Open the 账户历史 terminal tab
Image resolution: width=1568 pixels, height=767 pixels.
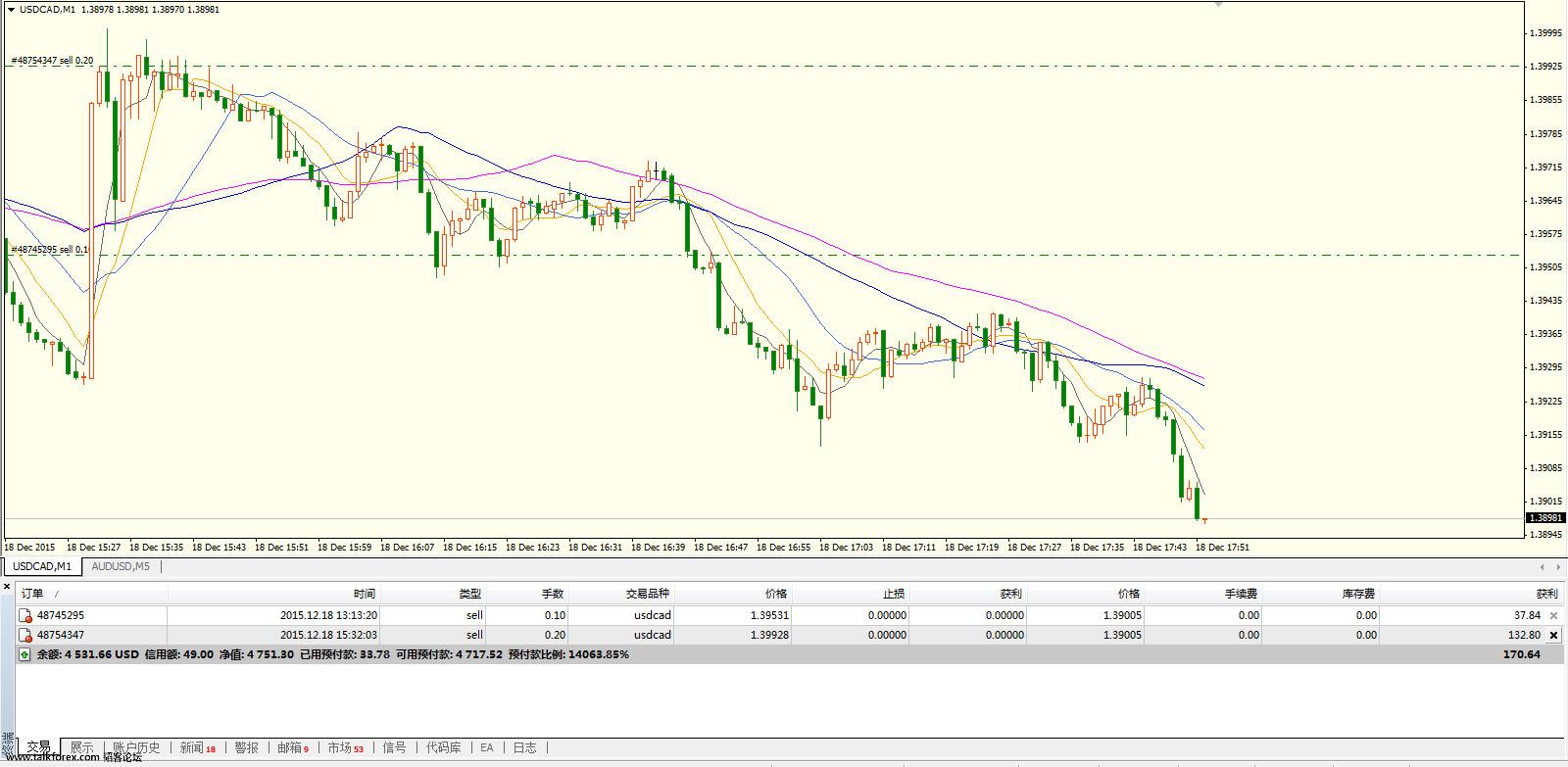pos(136,747)
